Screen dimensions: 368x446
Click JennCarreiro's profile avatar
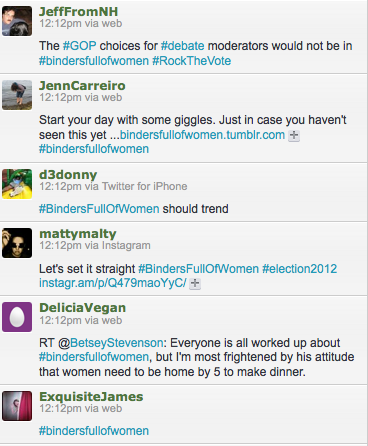click(17, 95)
